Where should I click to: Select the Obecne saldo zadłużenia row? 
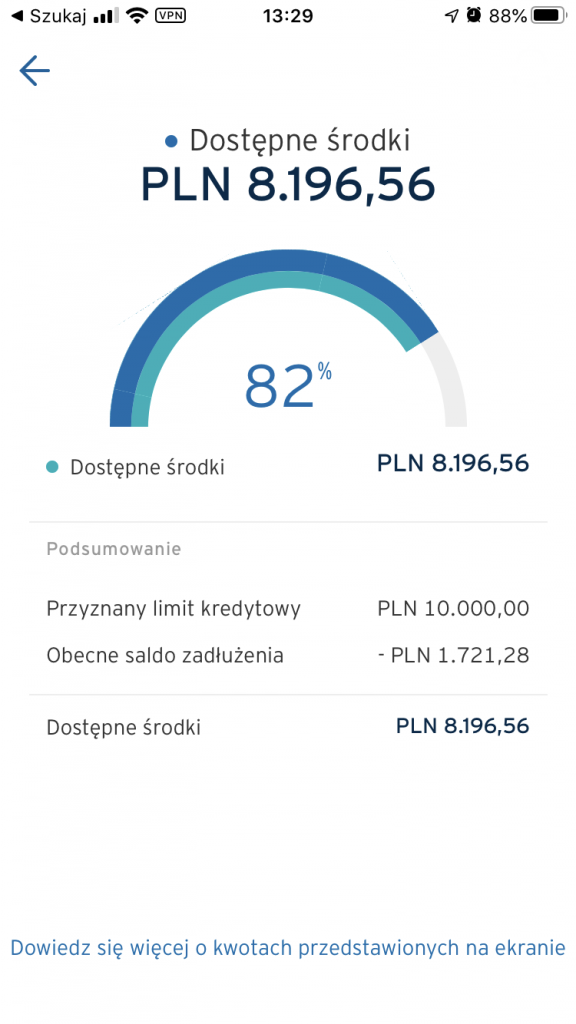288,655
